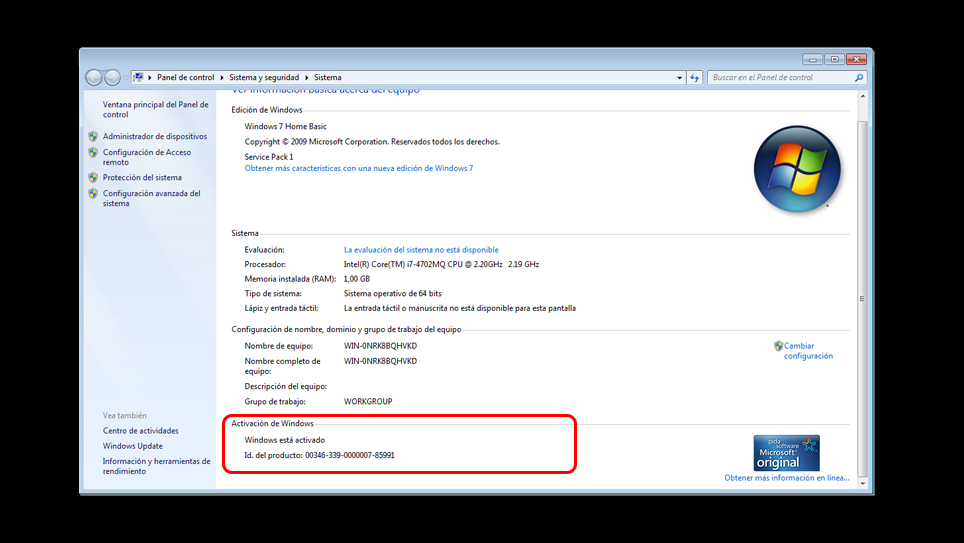The height and width of the screenshot is (543, 964).
Task: Open Configuración avanzada del sistema
Action: click(152, 198)
